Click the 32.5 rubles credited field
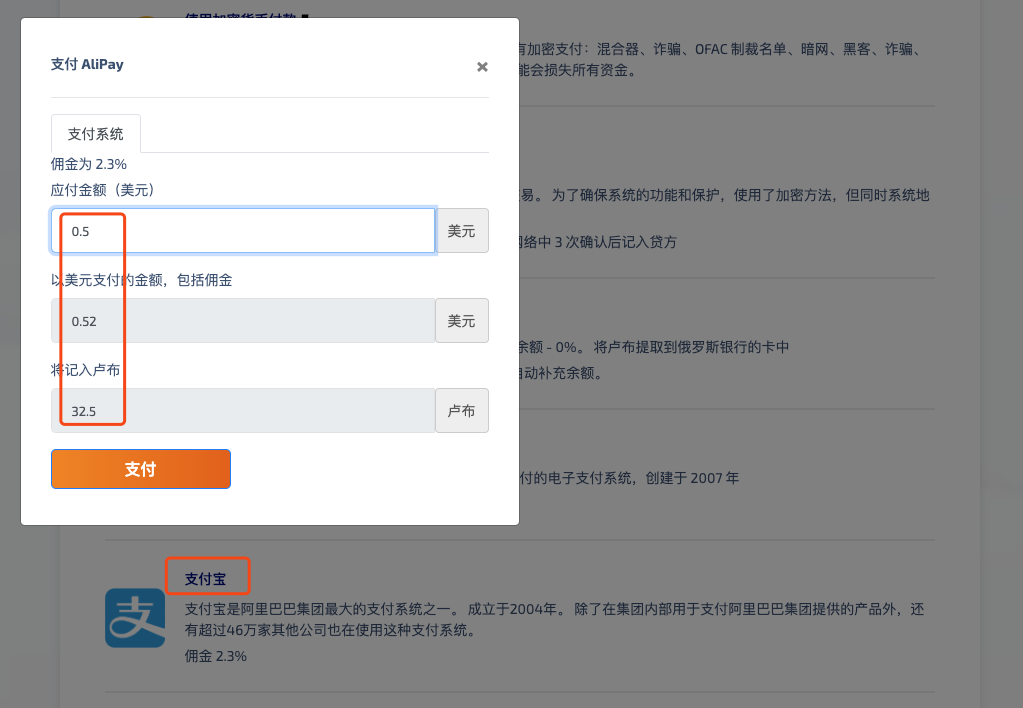The image size is (1023, 708). [243, 411]
